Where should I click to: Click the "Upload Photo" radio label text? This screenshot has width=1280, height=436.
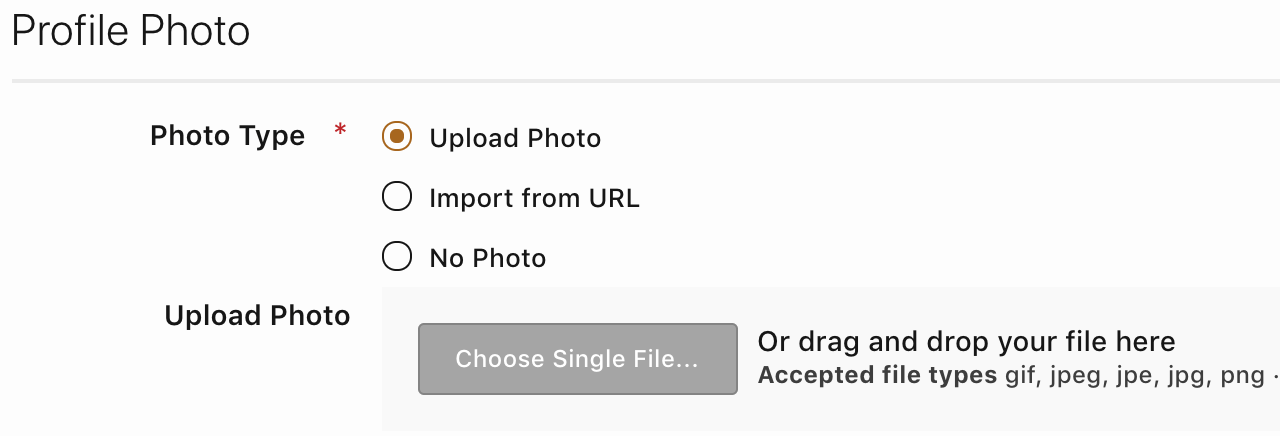[515, 138]
